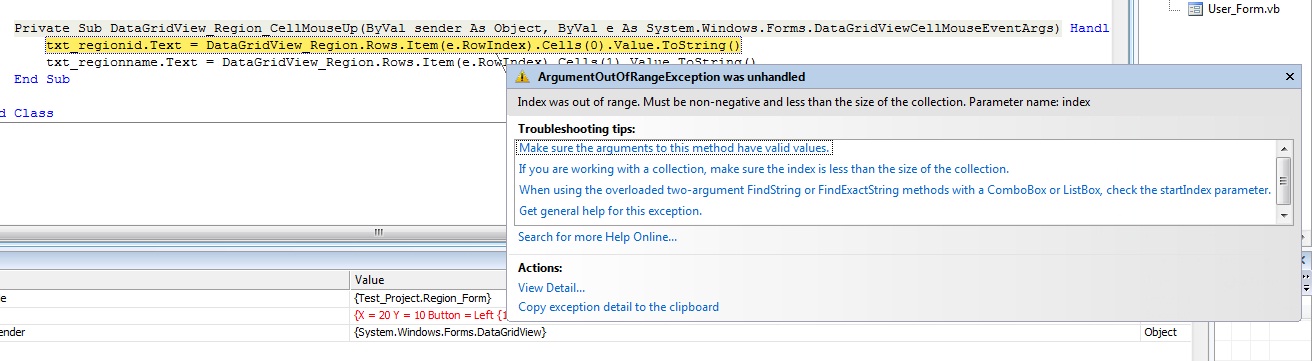
Task: Click the 'Troubleshooting tips:' heading
Action: tap(576, 129)
